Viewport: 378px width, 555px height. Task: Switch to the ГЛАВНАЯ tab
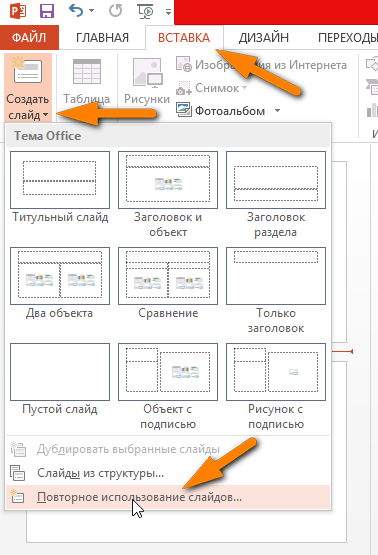pos(102,38)
